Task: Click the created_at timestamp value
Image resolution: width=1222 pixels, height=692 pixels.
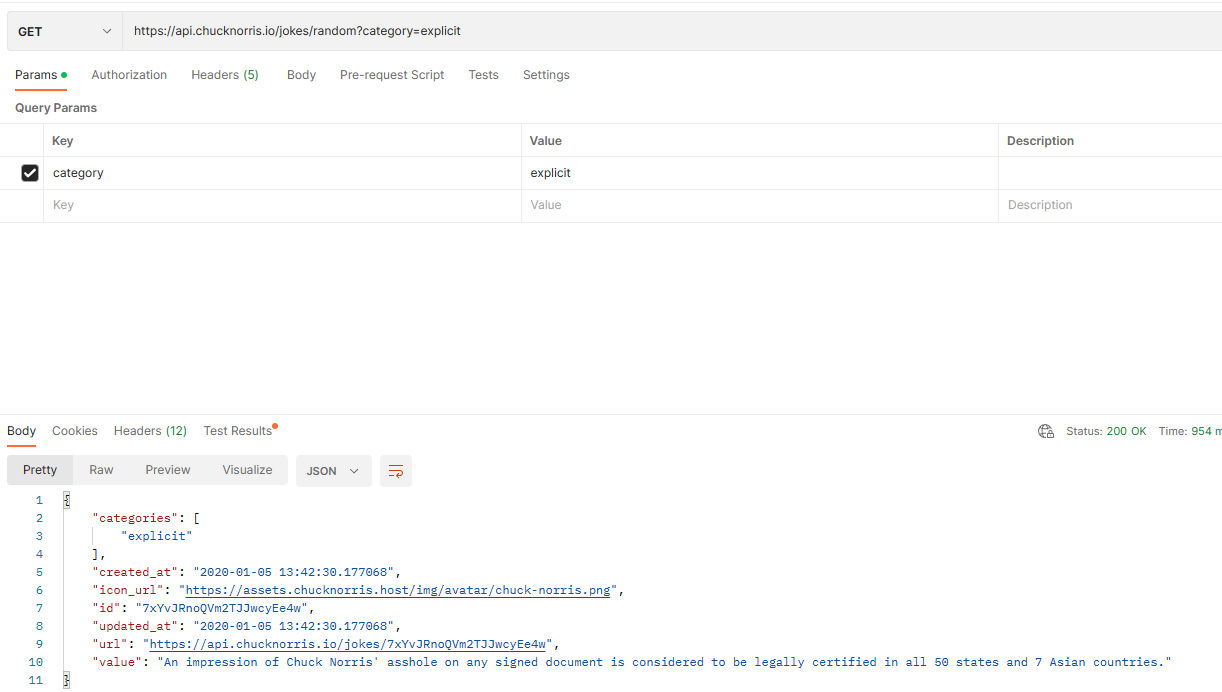Action: (296, 572)
